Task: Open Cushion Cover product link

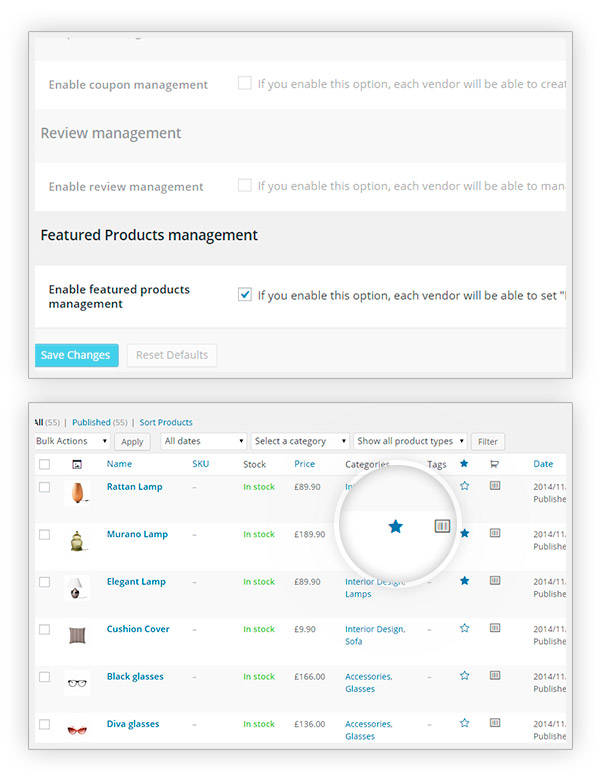Action: (x=138, y=629)
